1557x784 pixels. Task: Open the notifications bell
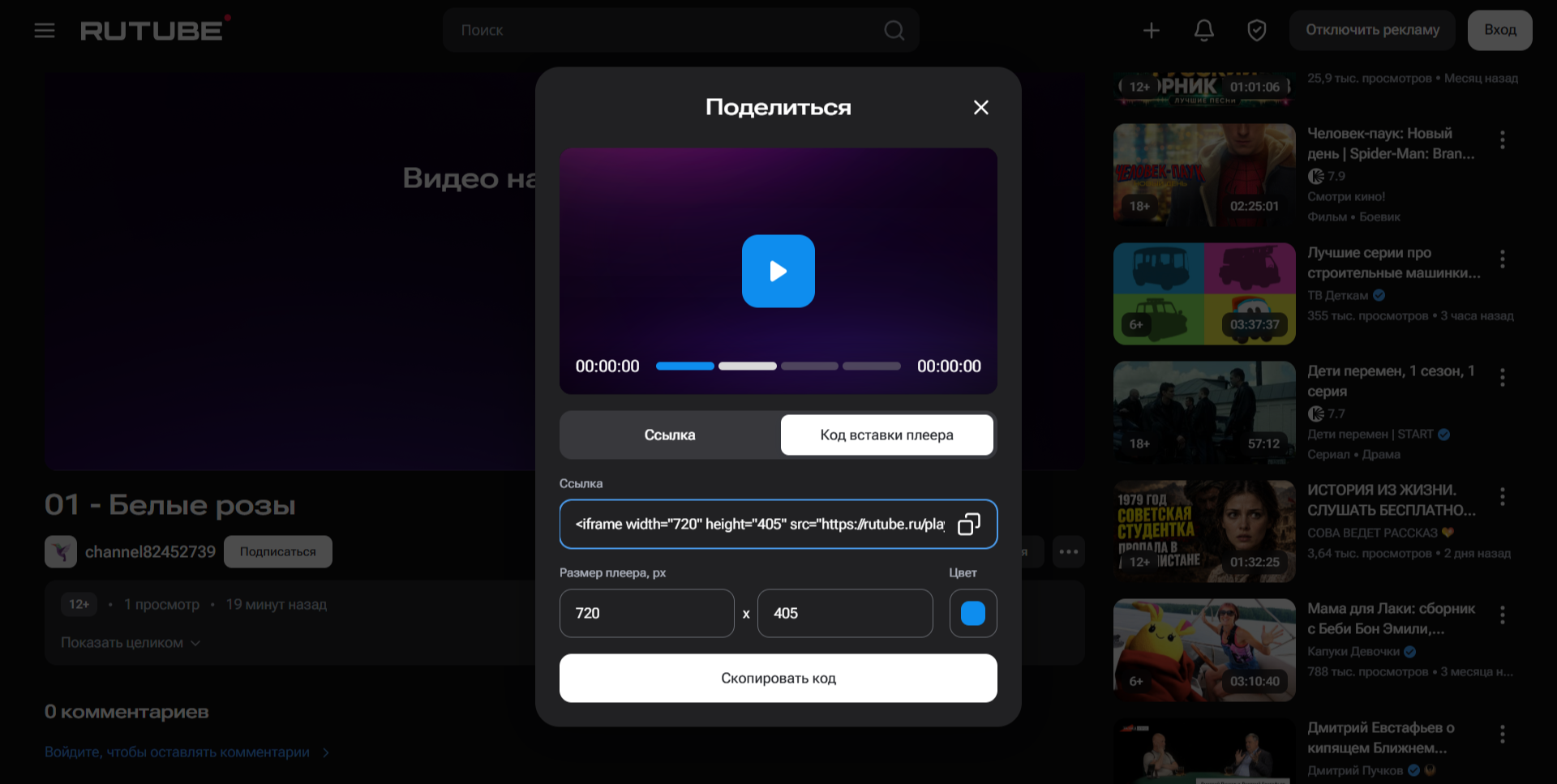click(1204, 31)
